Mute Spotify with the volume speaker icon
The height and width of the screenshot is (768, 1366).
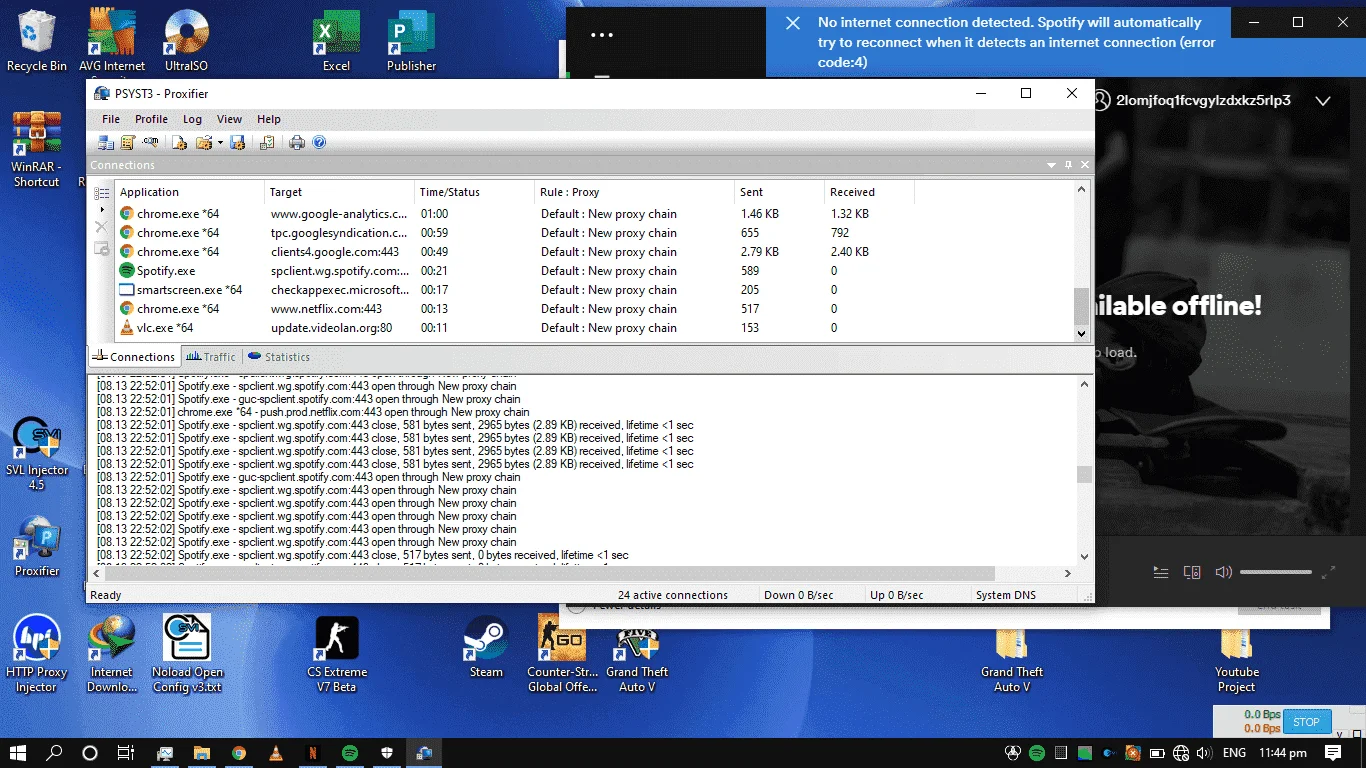click(x=1223, y=573)
